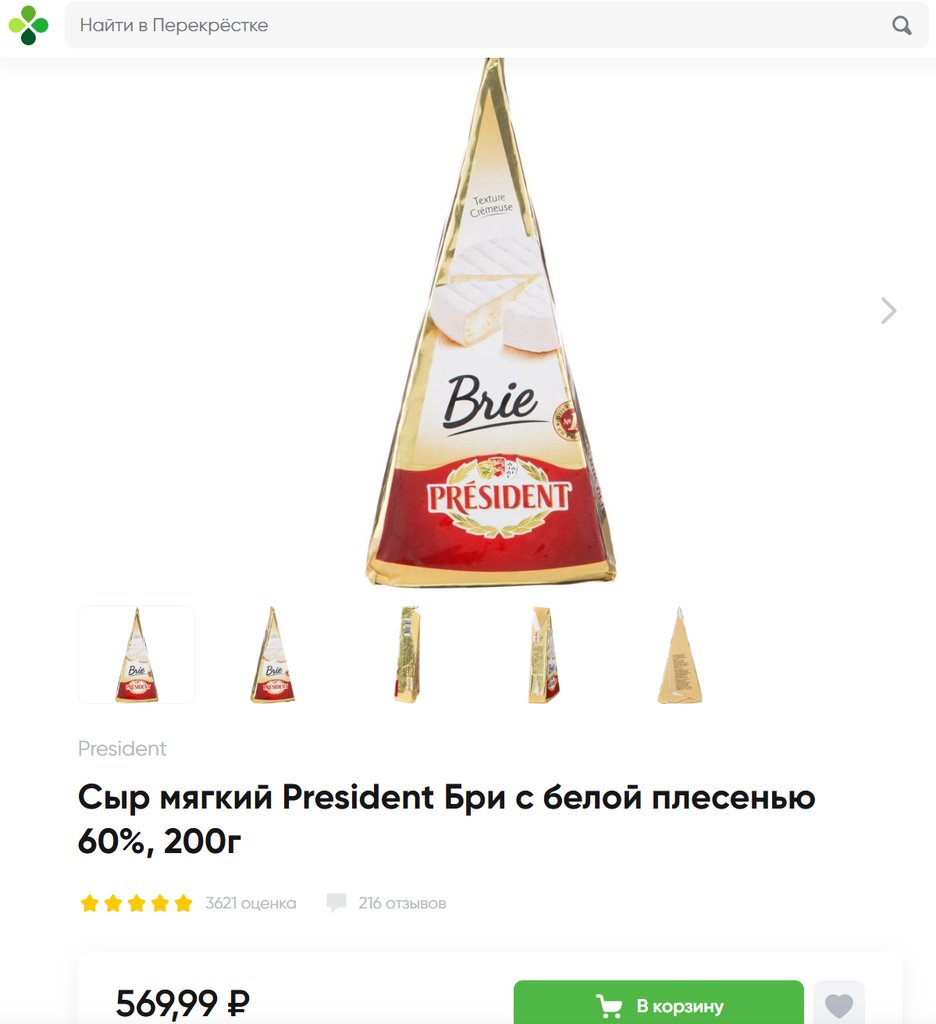936x1024 pixels.
Task: Select the third side-view package thumbnail
Action: click(x=408, y=654)
